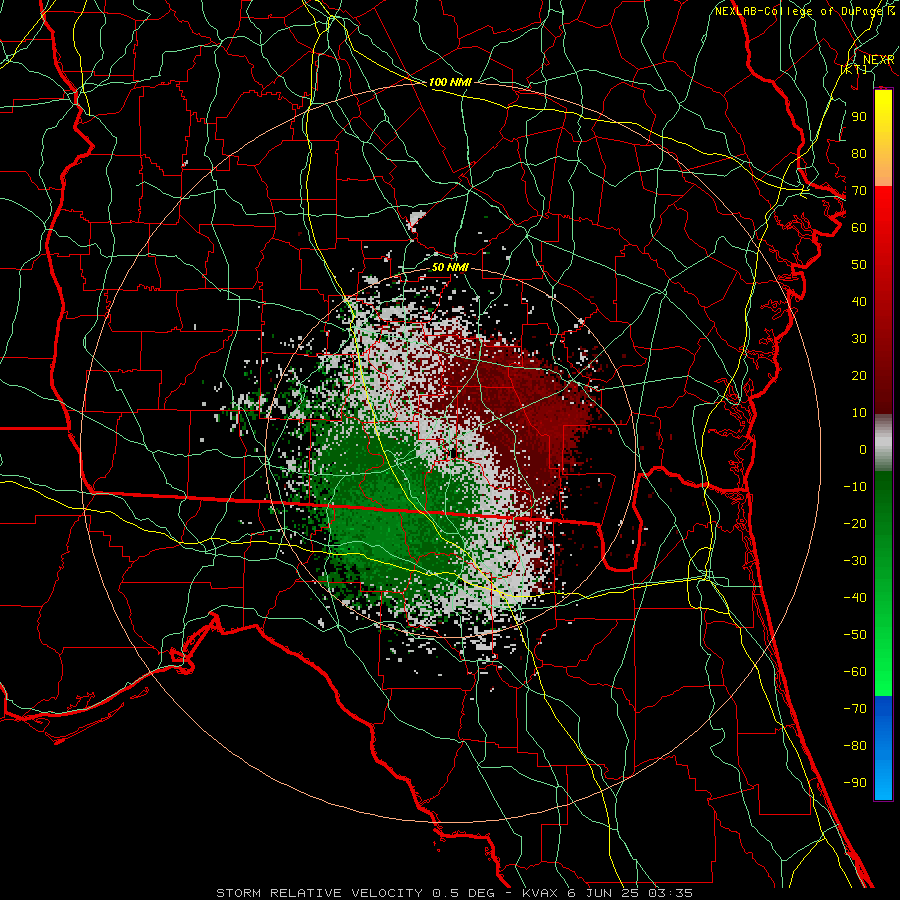Click the "6 JUN 25" date in the caption

tap(605, 893)
